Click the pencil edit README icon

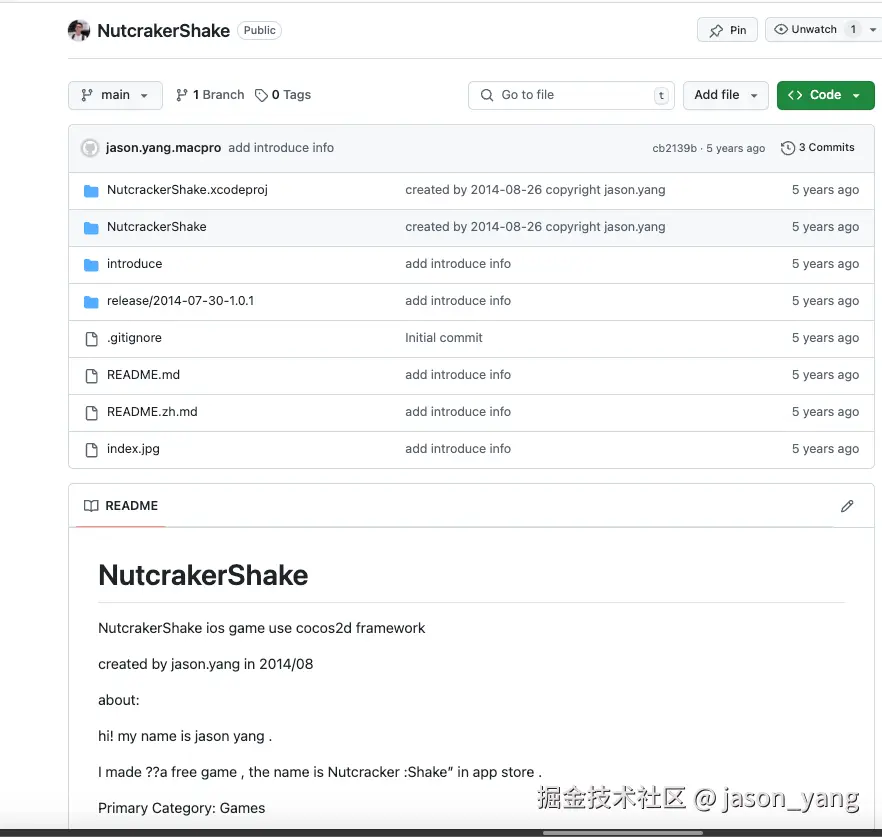(x=847, y=506)
